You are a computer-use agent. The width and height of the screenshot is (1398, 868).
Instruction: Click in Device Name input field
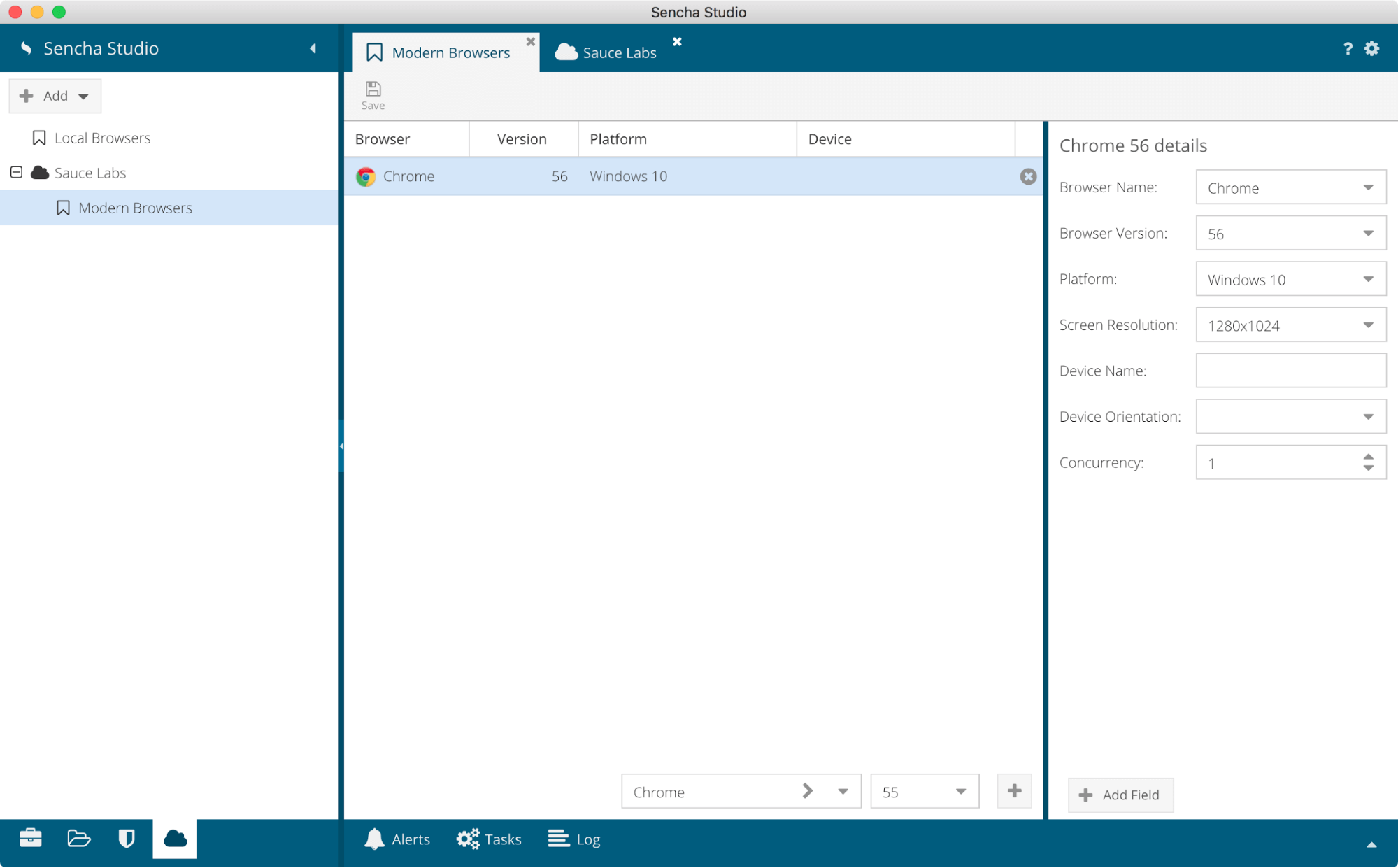click(x=1290, y=371)
